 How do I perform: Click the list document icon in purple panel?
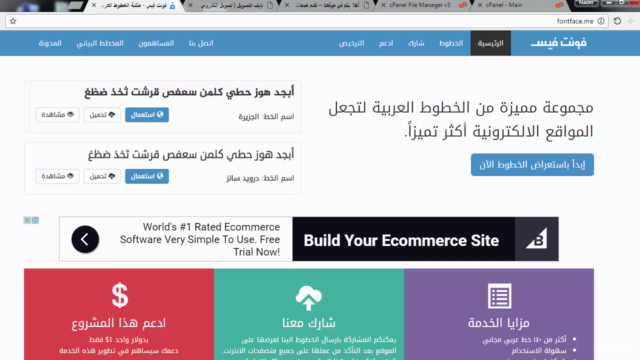(x=499, y=296)
